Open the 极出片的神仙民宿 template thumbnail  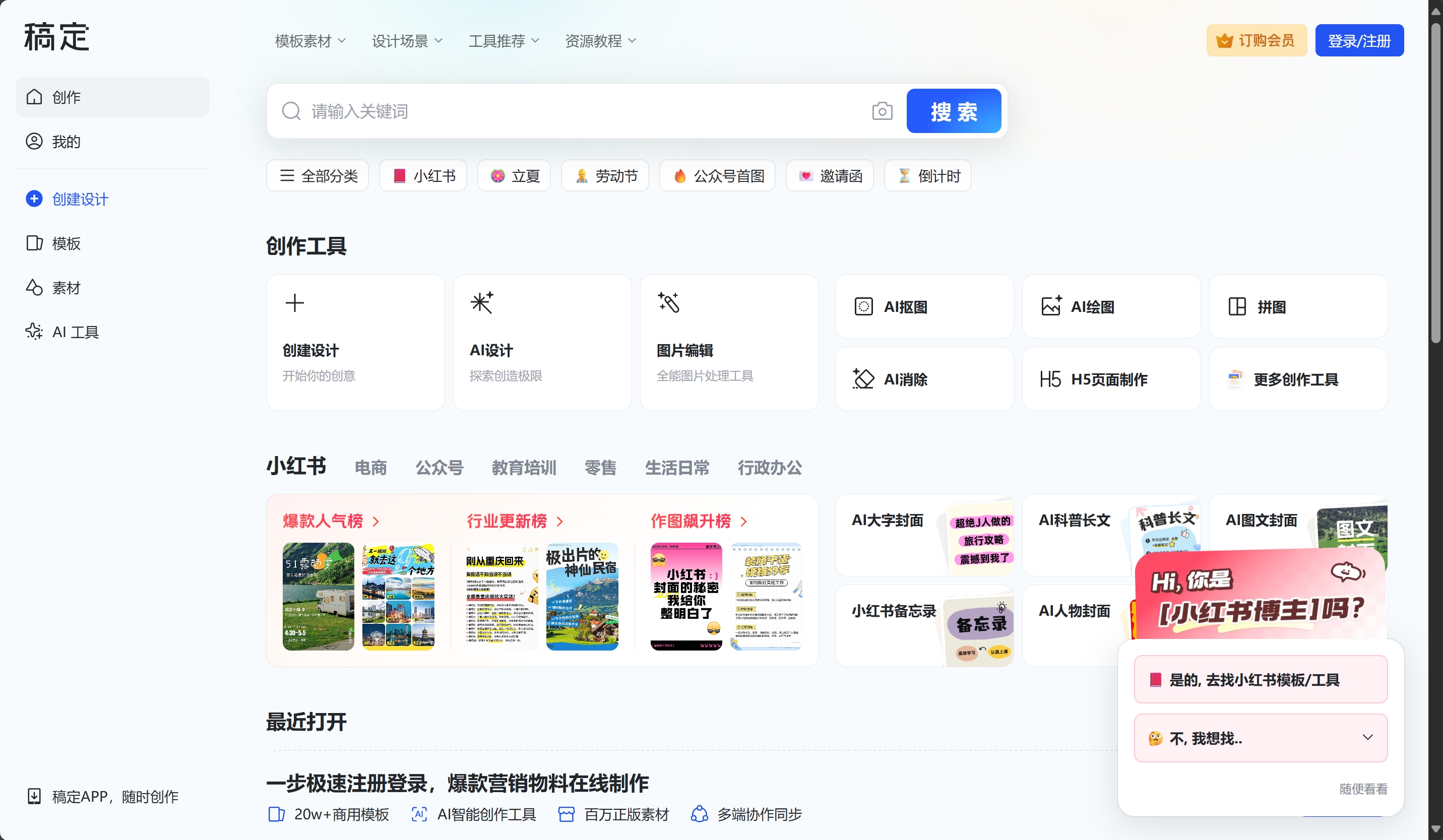[x=582, y=597]
